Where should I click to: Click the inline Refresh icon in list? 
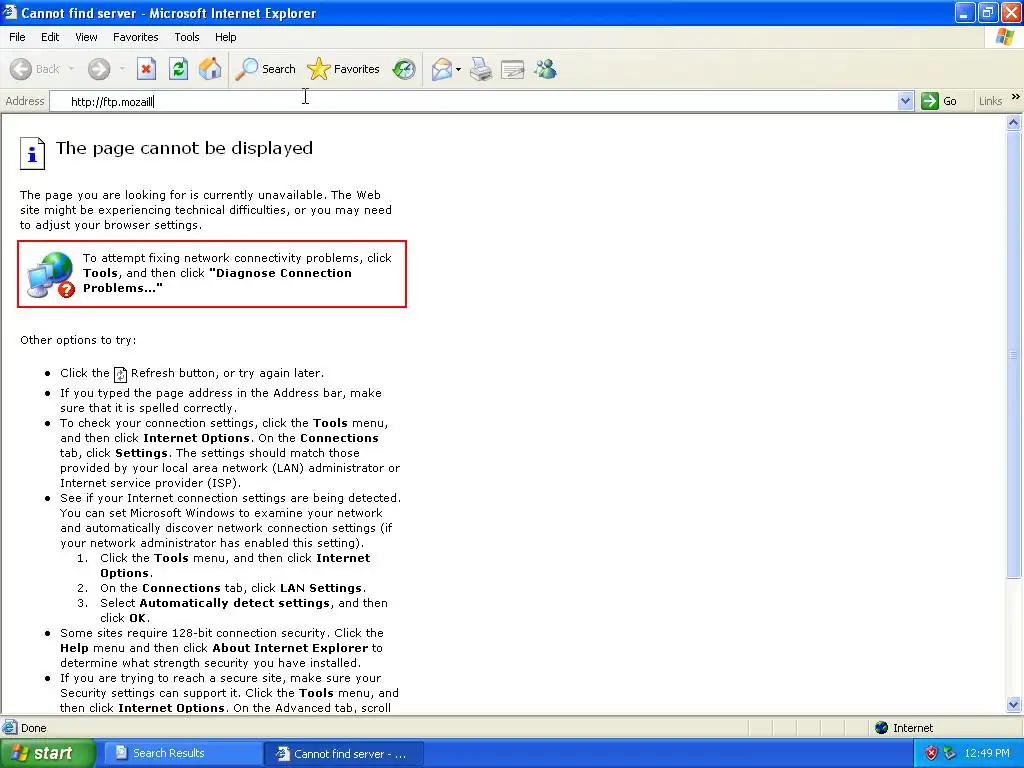pyautogui.click(x=120, y=374)
